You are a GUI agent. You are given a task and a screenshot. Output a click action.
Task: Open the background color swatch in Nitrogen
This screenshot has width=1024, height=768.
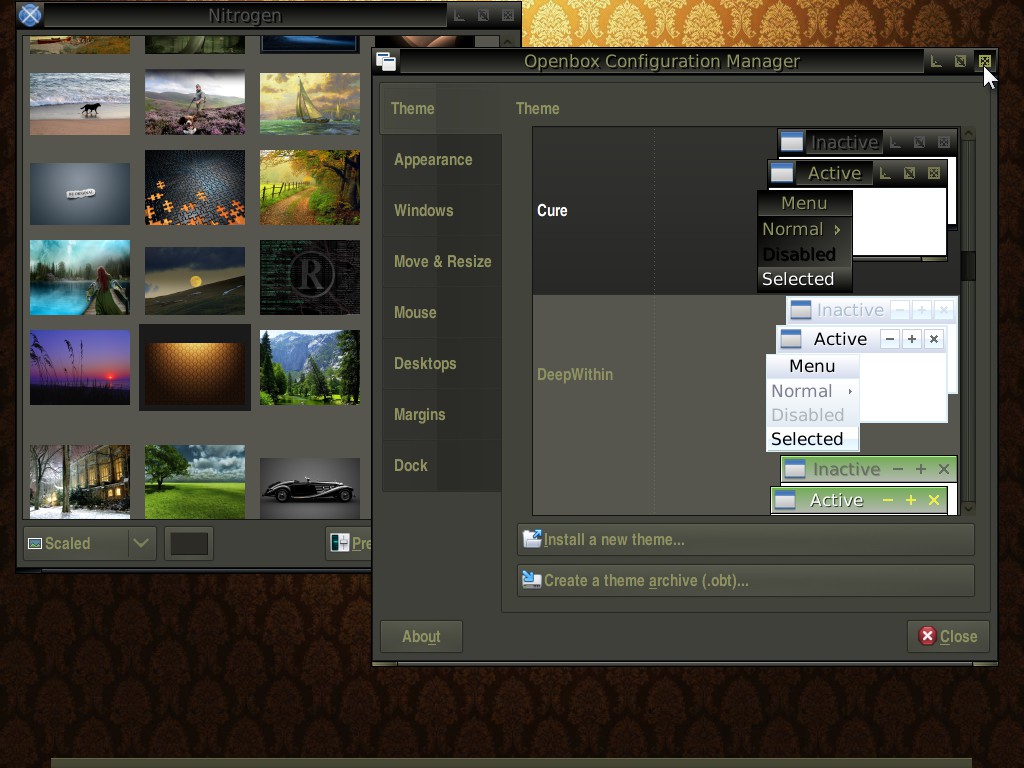(x=189, y=543)
